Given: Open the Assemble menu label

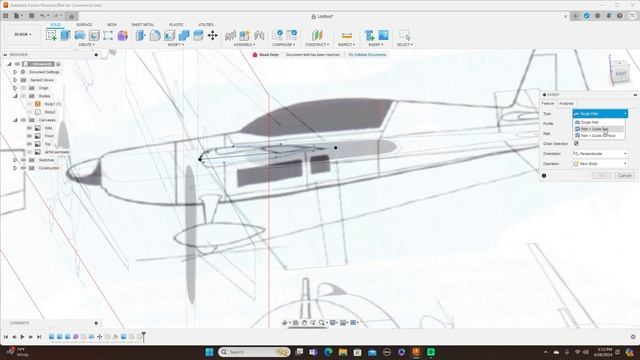Looking at the screenshot, I should tap(244, 44).
